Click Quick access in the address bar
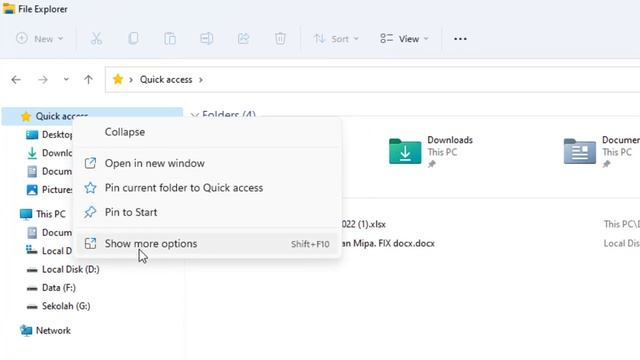 (x=166, y=80)
